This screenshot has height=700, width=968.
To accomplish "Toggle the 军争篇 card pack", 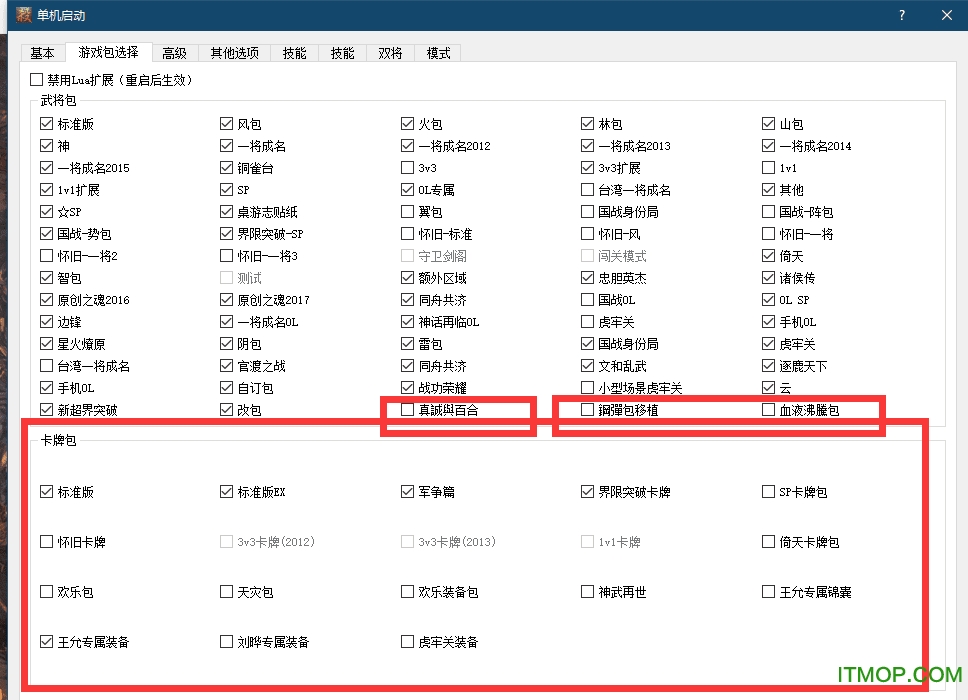I will [x=407, y=492].
